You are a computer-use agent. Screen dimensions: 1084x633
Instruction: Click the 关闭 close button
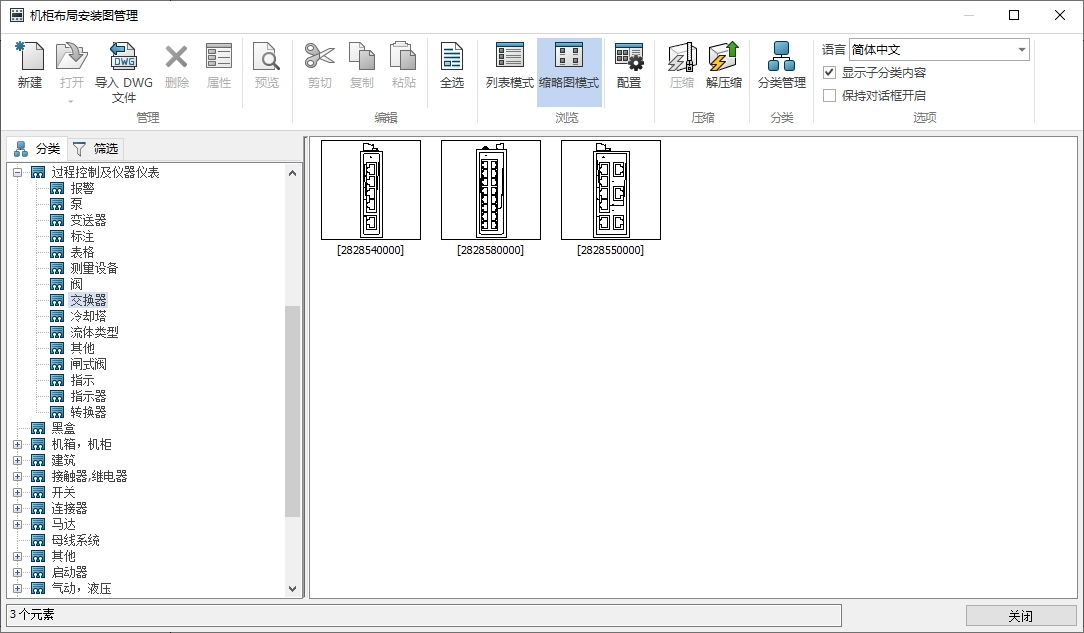[1020, 616]
